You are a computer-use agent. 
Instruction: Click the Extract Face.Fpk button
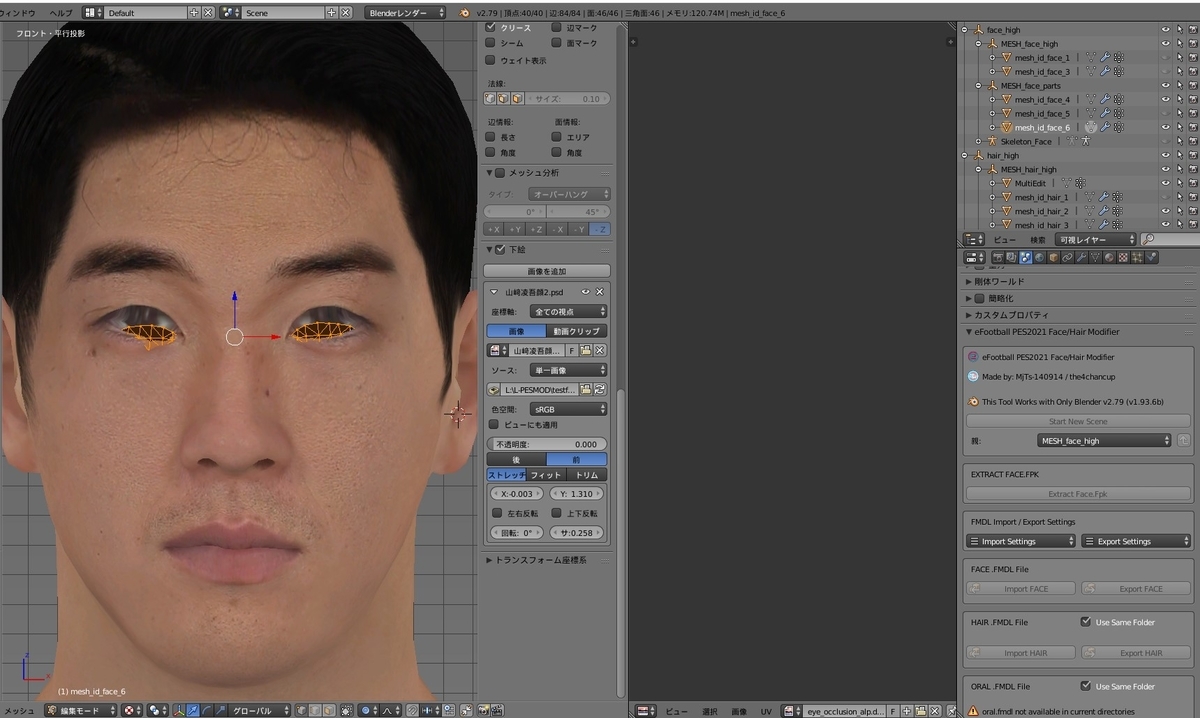pos(1078,494)
